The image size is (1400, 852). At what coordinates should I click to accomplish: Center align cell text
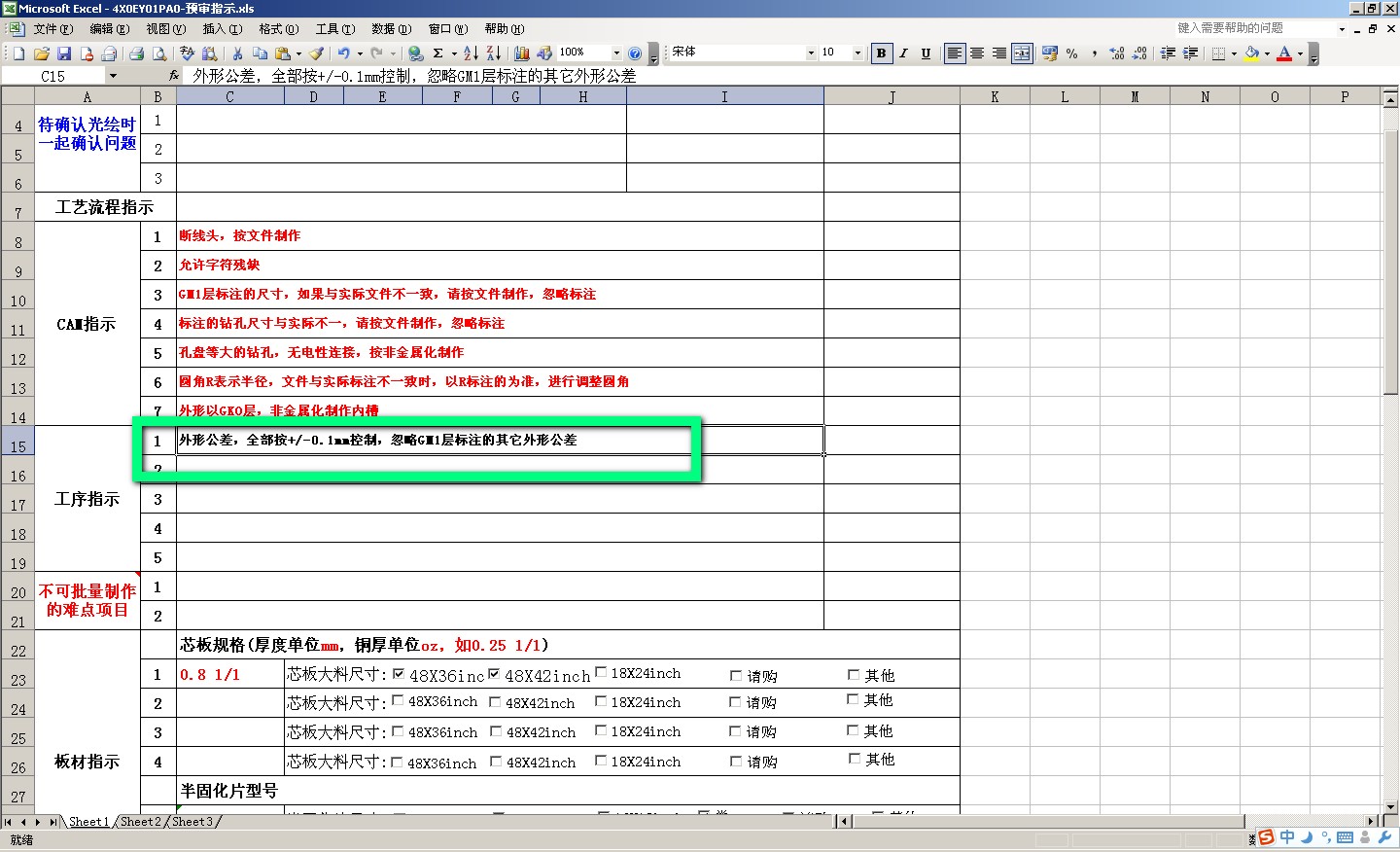[x=977, y=53]
